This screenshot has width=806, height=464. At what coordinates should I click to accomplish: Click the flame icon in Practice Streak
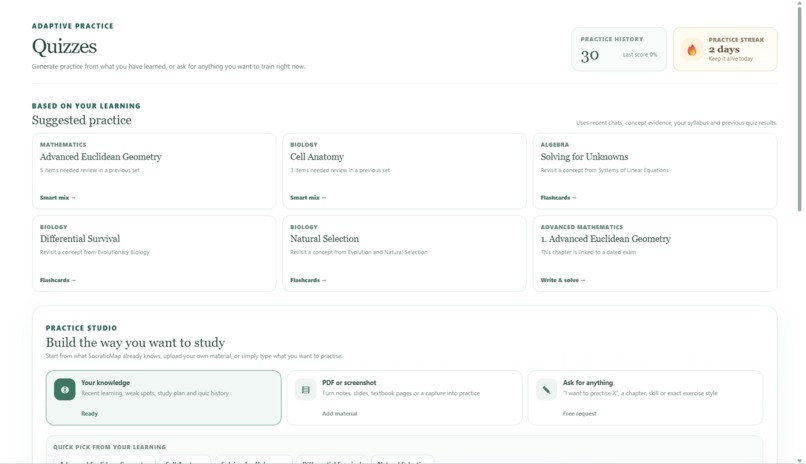click(692, 50)
